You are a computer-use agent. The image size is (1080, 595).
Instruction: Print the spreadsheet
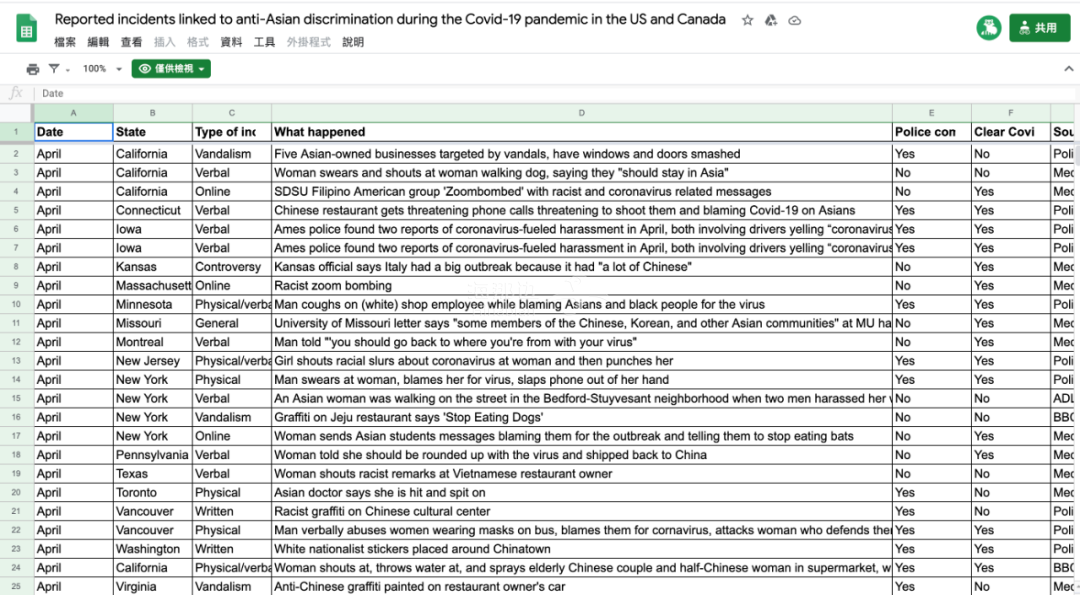(x=33, y=69)
